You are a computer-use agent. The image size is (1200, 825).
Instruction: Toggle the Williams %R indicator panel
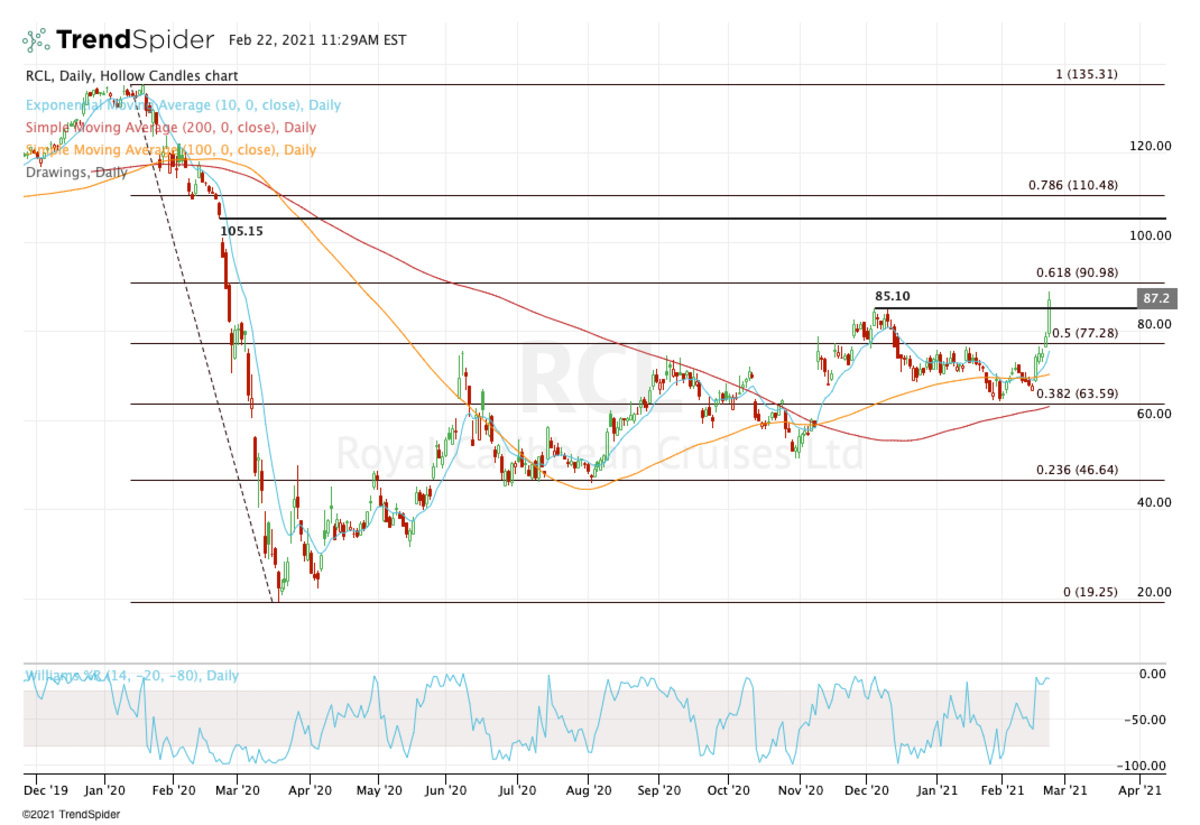[x=132, y=675]
